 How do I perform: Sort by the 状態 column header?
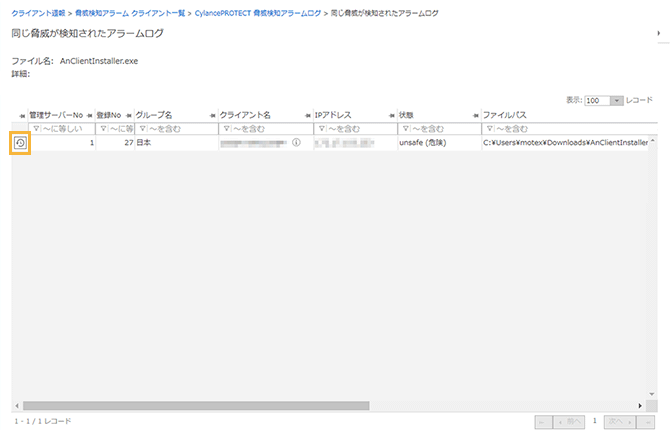coord(407,115)
